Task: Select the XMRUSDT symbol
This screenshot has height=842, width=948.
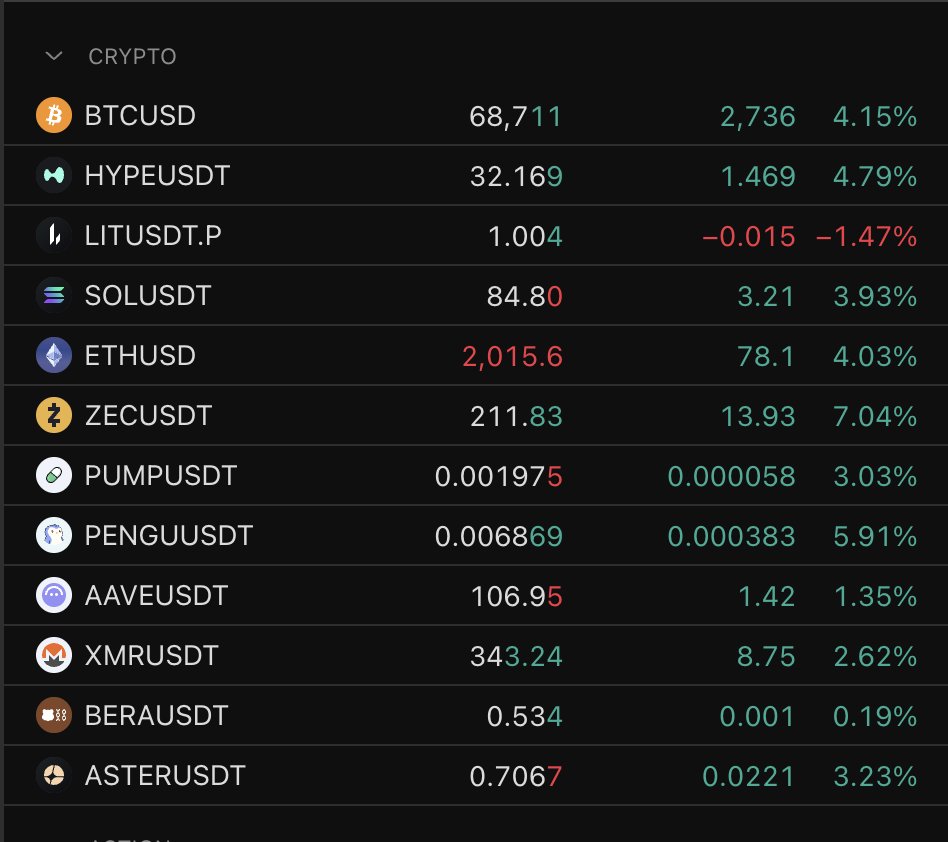Action: click(152, 655)
